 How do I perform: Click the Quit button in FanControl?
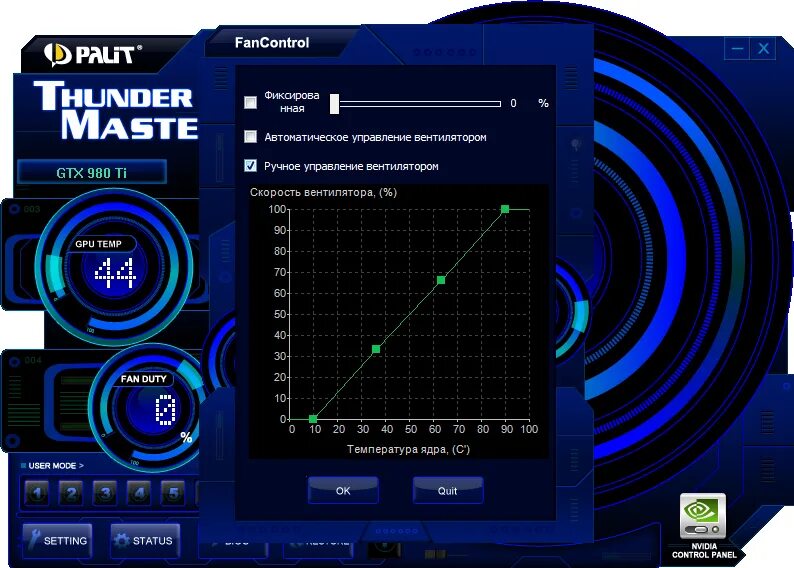click(448, 490)
